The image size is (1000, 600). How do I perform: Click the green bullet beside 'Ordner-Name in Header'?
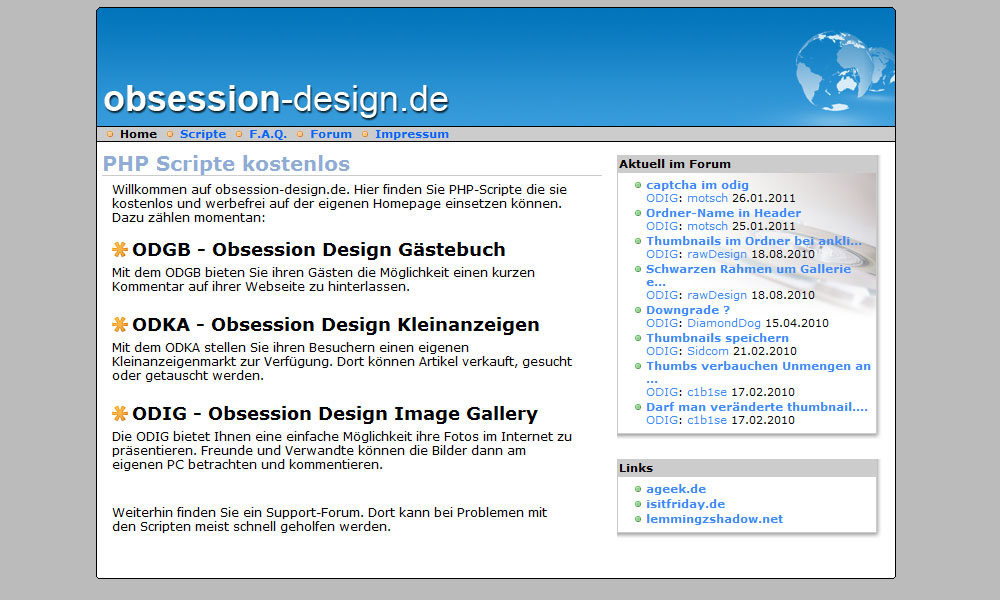point(638,213)
